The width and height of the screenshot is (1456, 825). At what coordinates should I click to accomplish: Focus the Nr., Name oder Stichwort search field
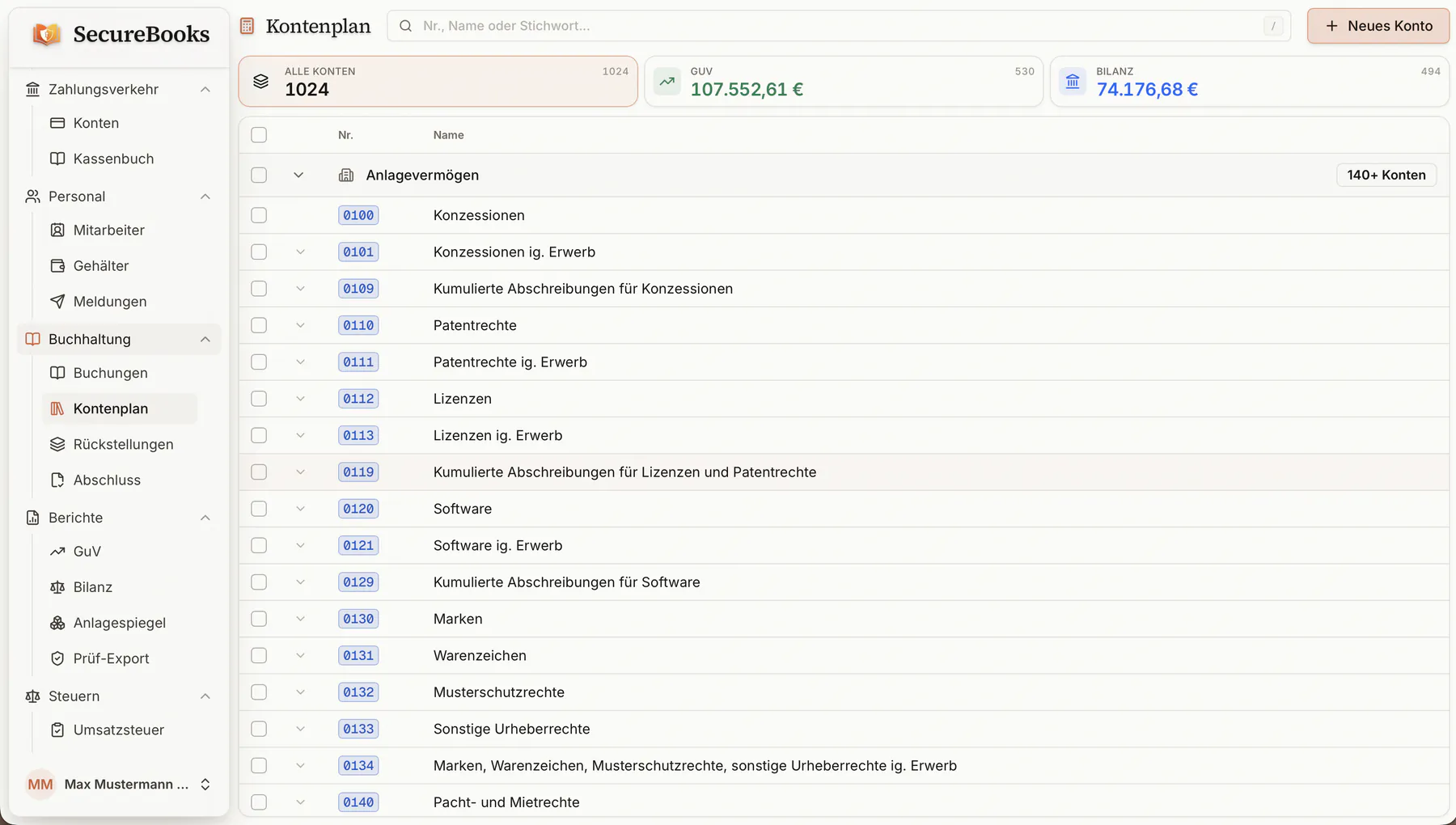coord(839,26)
